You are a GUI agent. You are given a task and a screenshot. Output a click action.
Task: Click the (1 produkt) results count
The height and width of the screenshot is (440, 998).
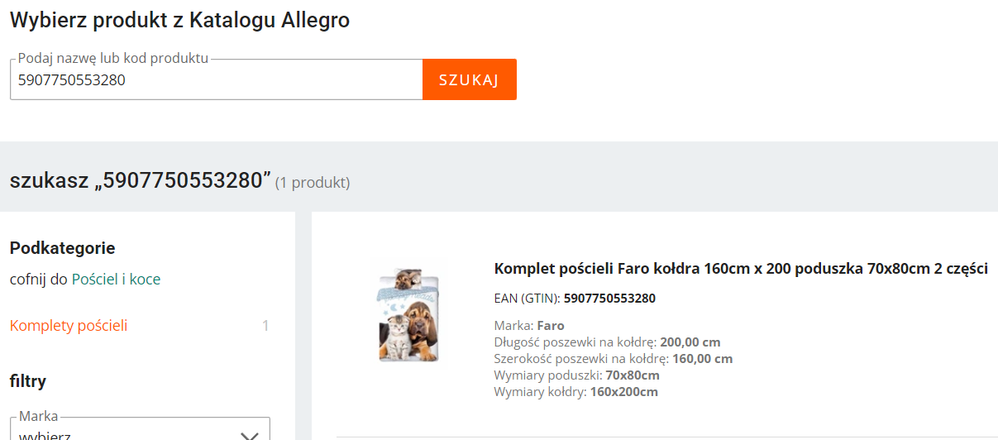(313, 183)
